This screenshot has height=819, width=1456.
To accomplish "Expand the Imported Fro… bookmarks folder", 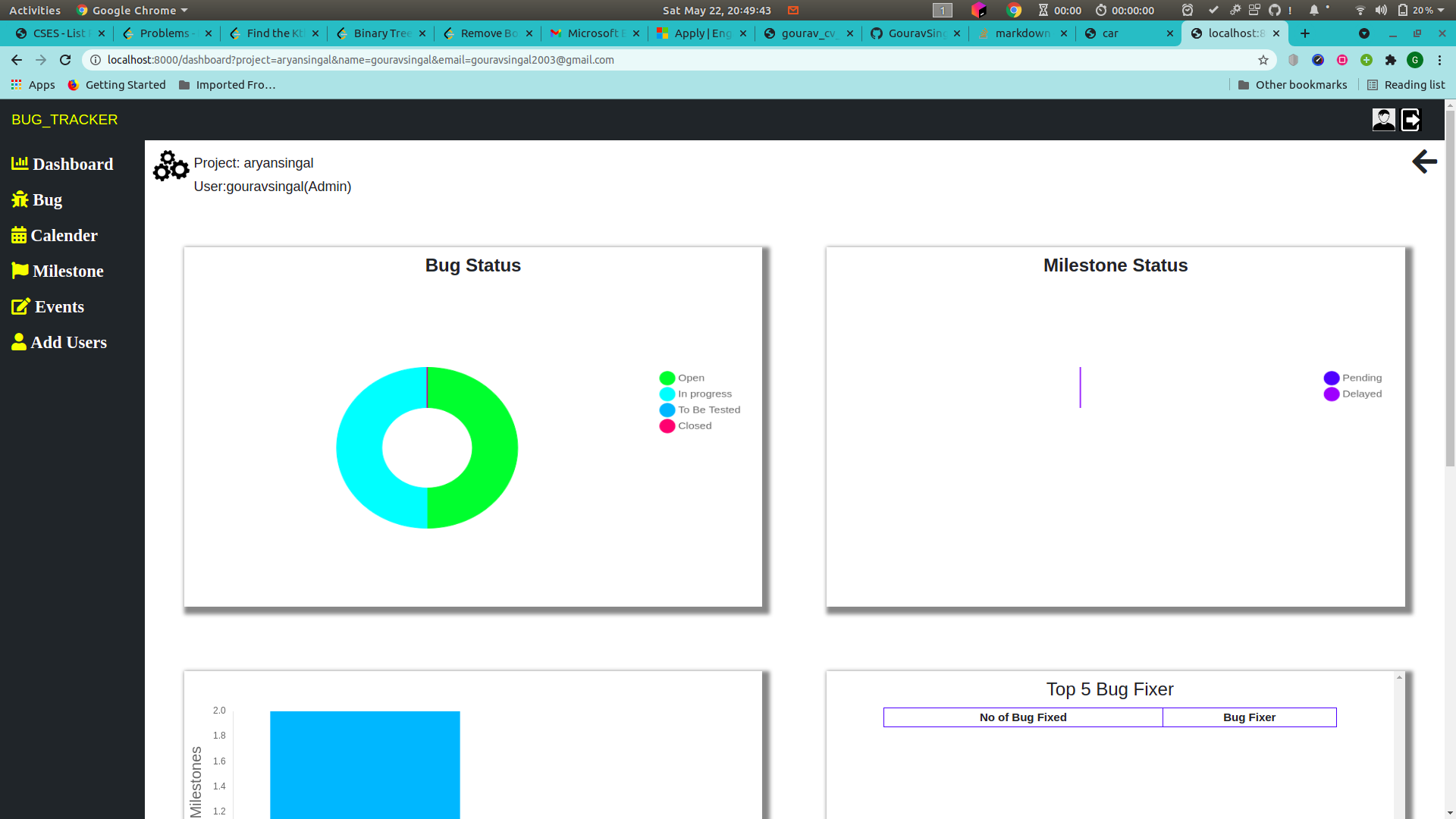I will [227, 85].
